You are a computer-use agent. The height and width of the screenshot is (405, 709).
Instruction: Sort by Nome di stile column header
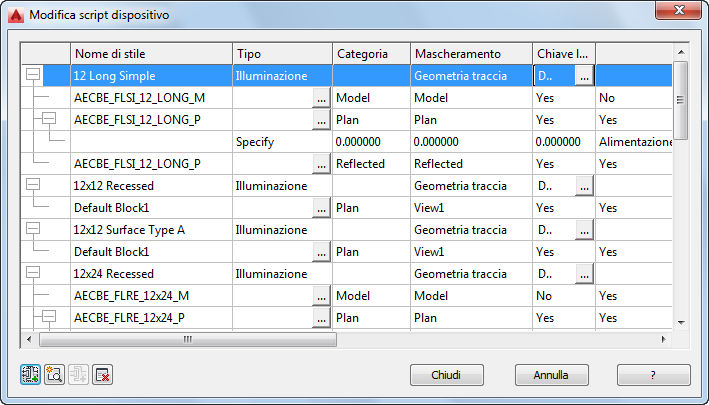pos(150,53)
